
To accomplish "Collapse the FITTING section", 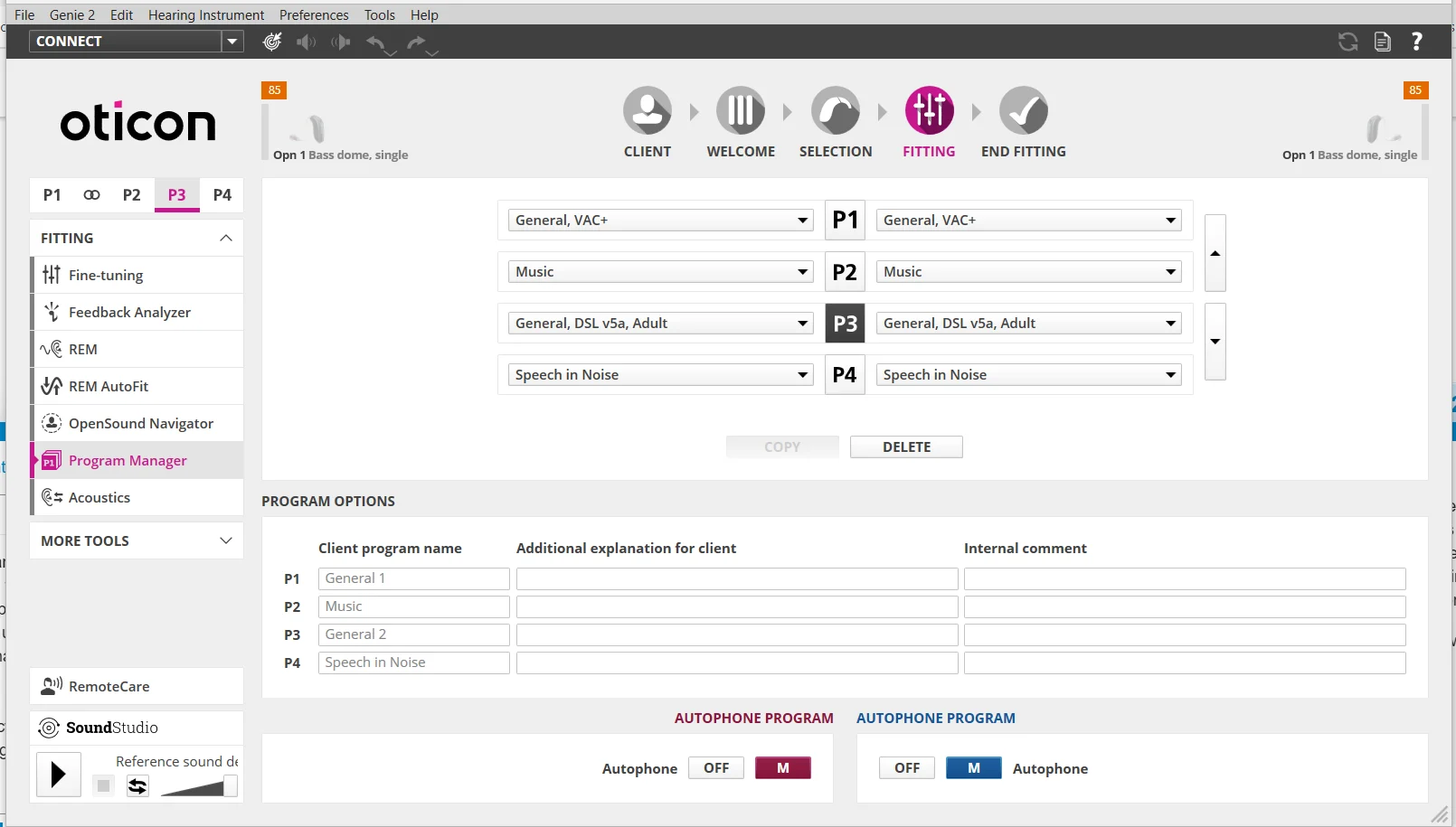I will [x=137, y=238].
